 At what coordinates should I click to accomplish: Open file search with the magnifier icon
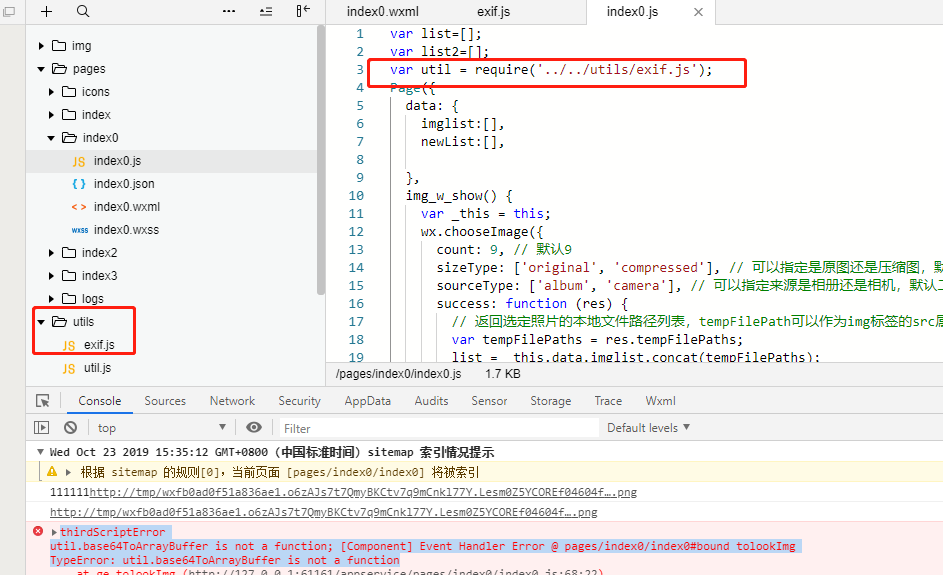(x=83, y=11)
